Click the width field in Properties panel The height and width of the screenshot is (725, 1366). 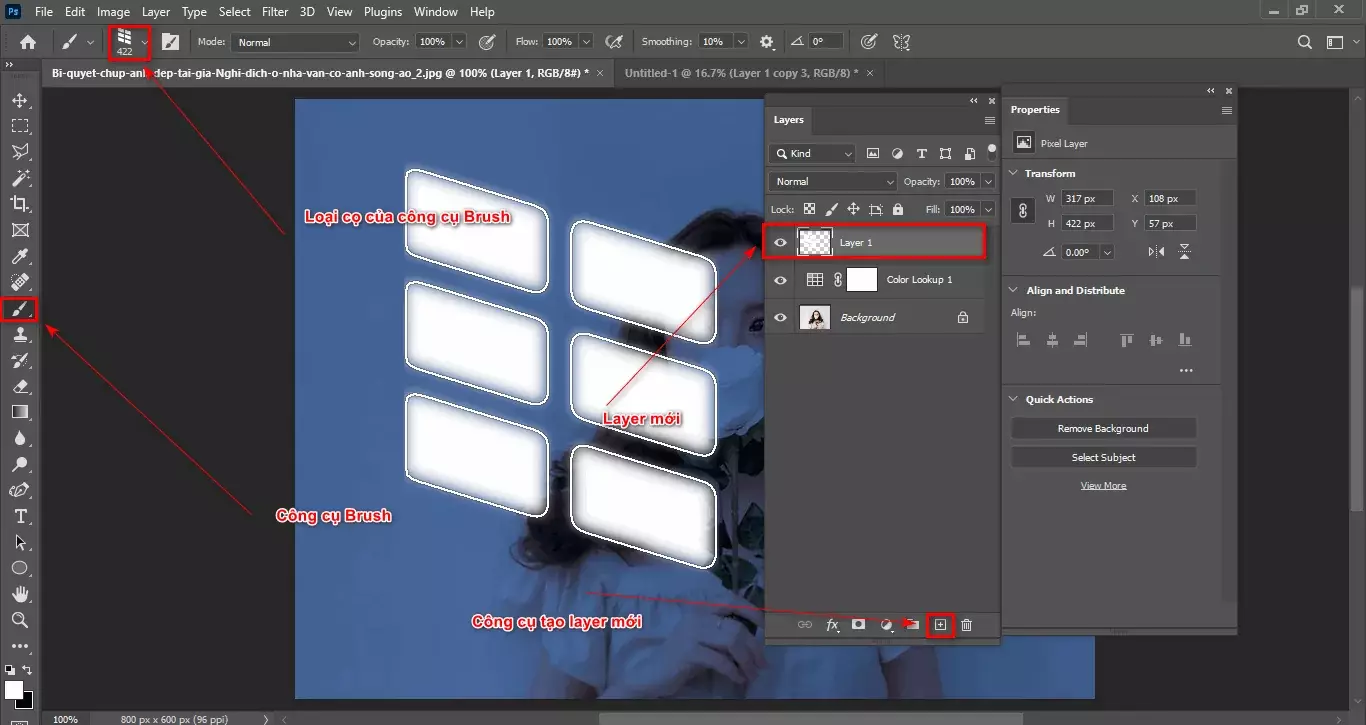click(x=1085, y=198)
